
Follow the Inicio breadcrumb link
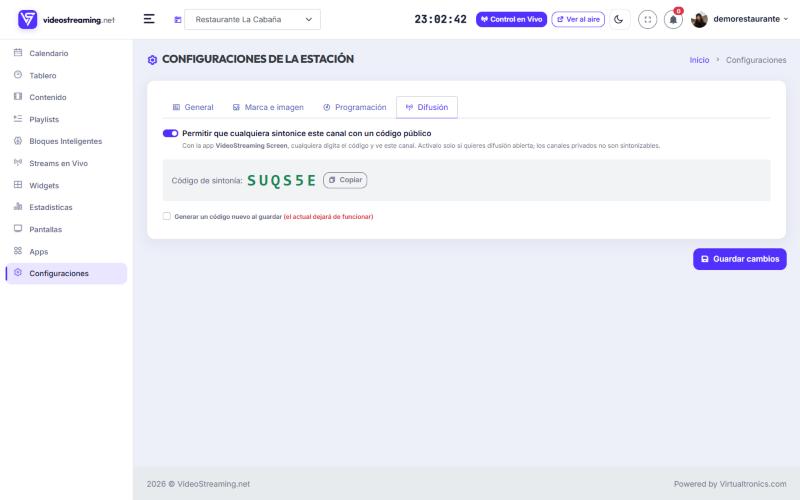pos(699,60)
